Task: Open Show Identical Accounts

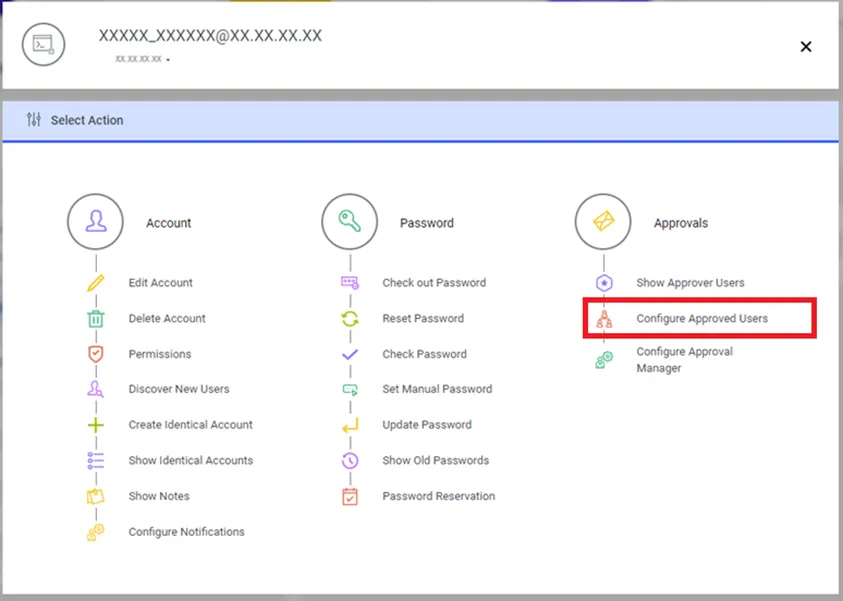Action: (190, 460)
